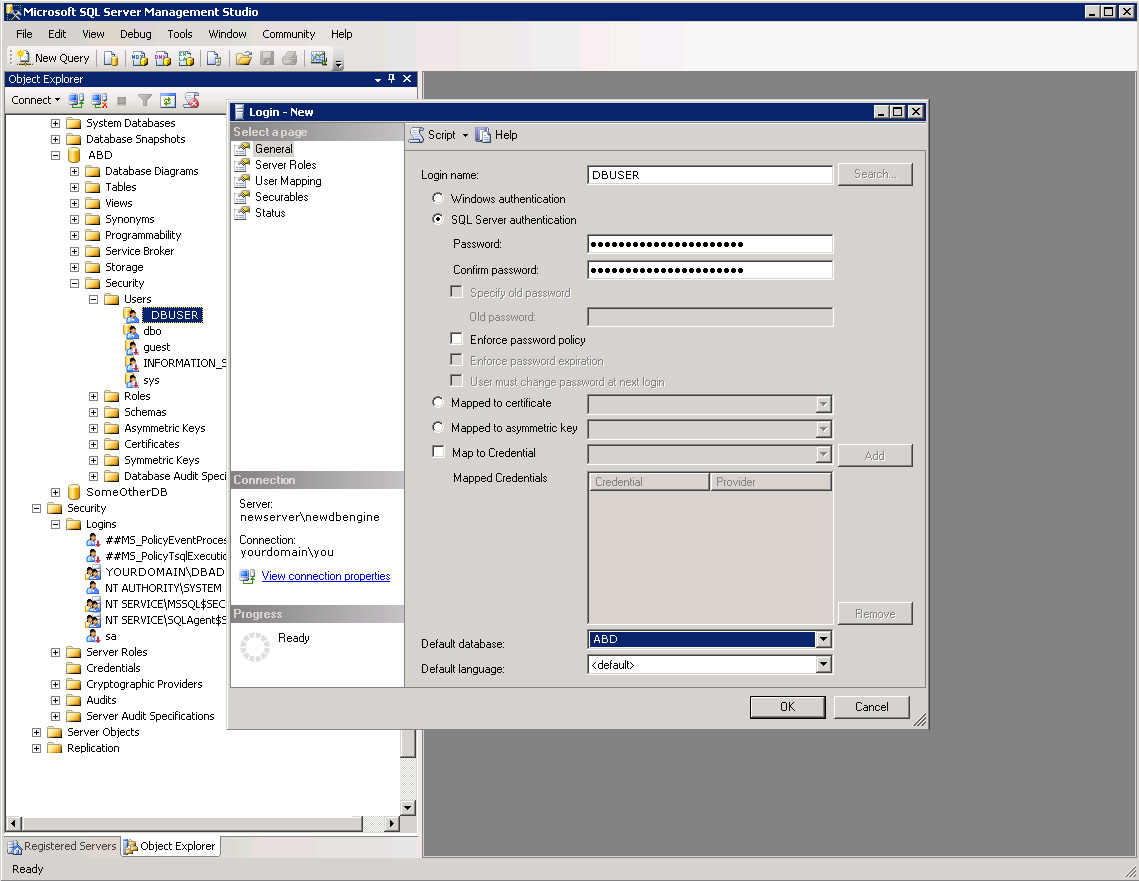Click the Database Engine Query icon
This screenshot has width=1139, height=881.
[110, 58]
